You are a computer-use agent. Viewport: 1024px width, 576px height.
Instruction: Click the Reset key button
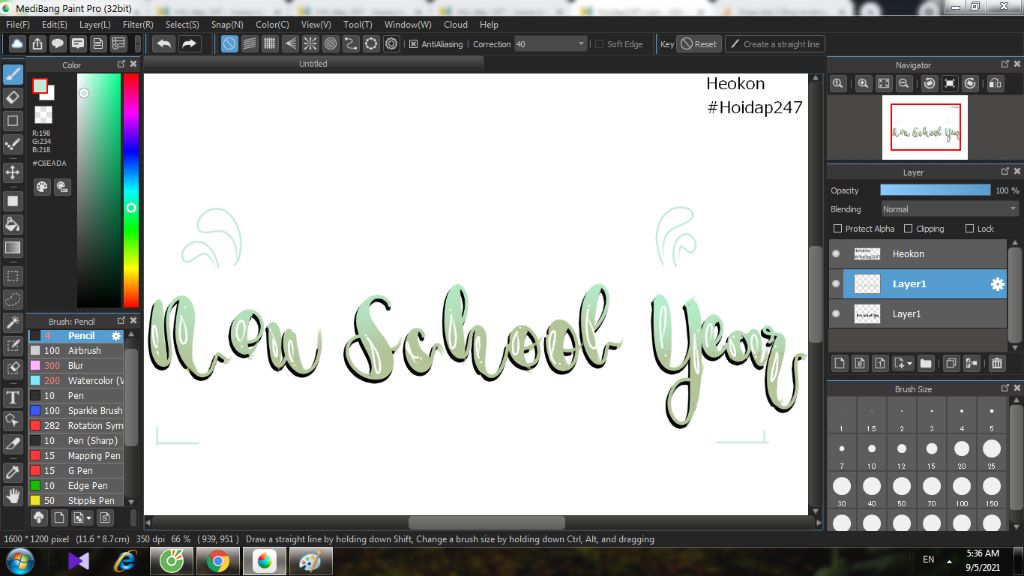[x=699, y=44]
